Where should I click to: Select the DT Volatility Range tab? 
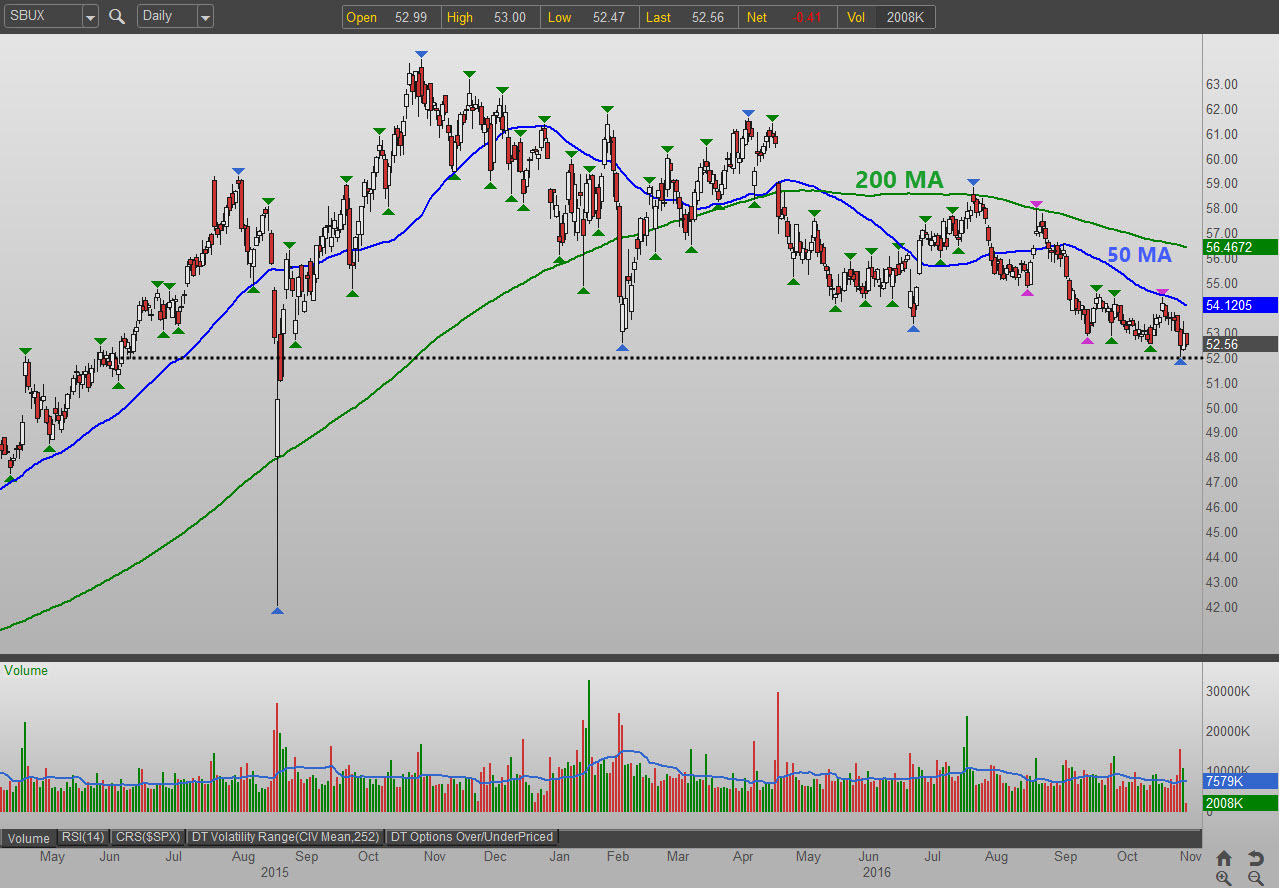[x=285, y=838]
